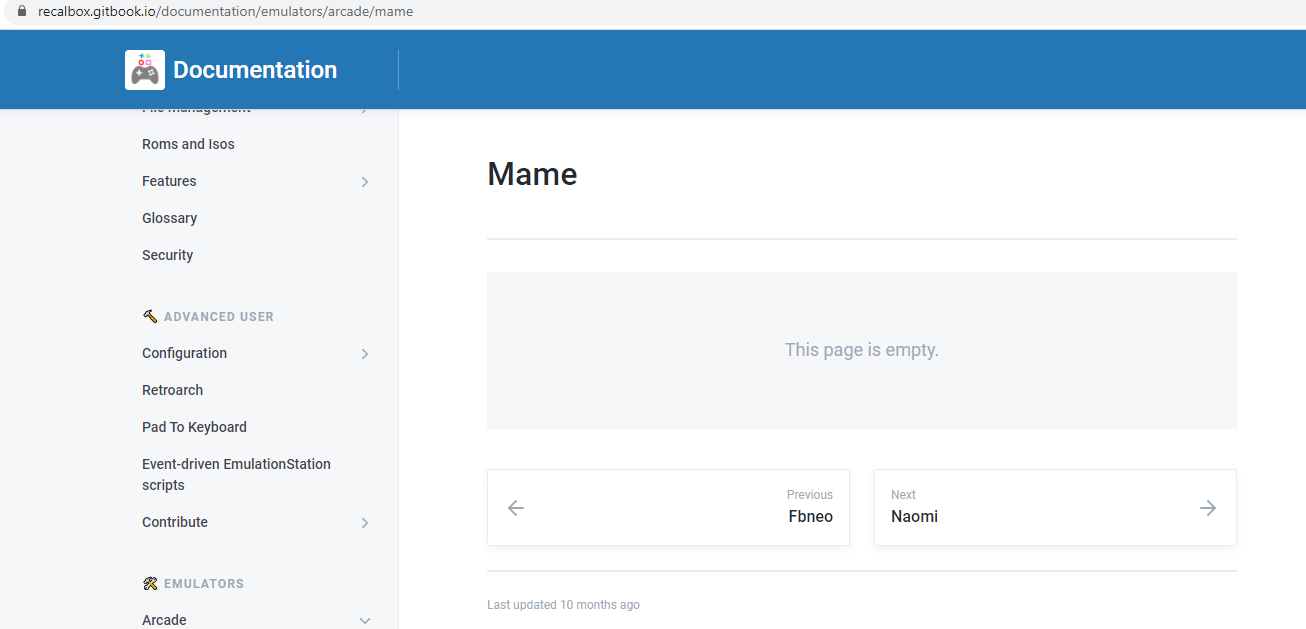Open the Documentation home title link

click(255, 70)
